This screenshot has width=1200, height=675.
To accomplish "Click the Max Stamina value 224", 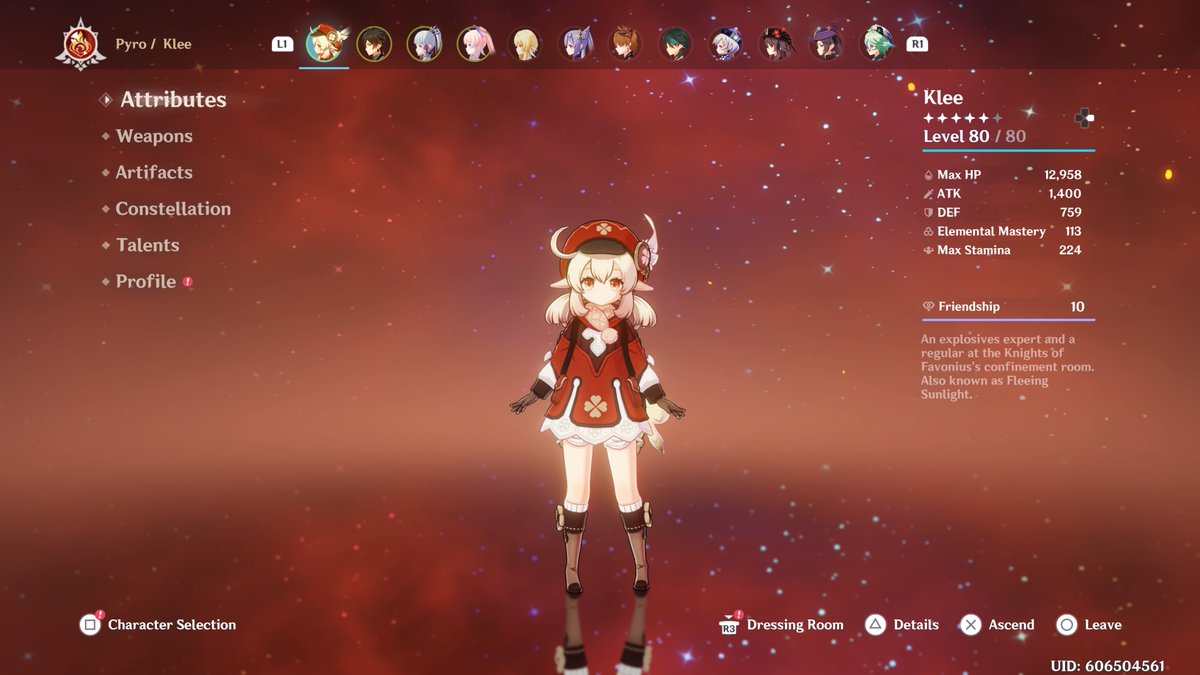I will [1070, 251].
